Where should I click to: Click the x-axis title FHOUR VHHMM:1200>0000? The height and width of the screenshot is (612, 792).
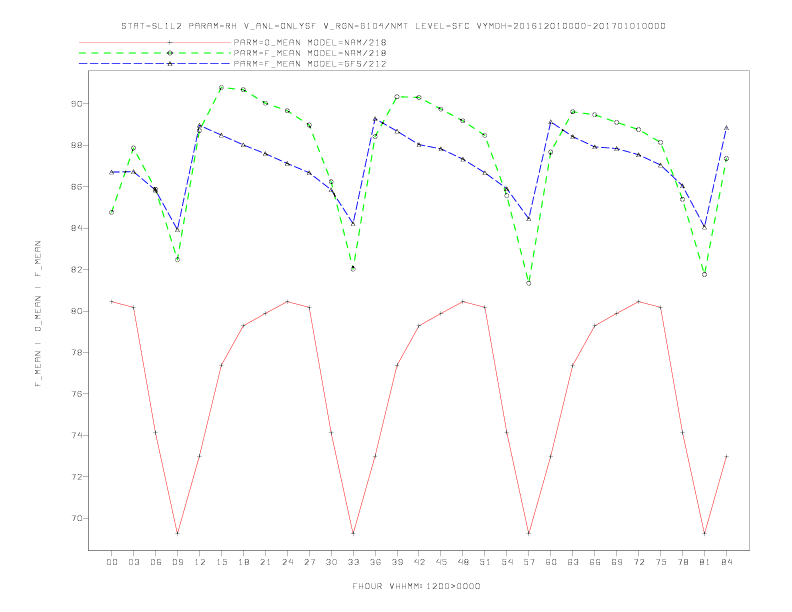click(416, 586)
